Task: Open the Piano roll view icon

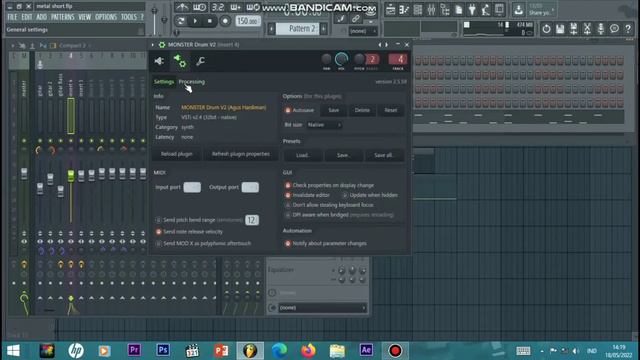Action: click(404, 9)
